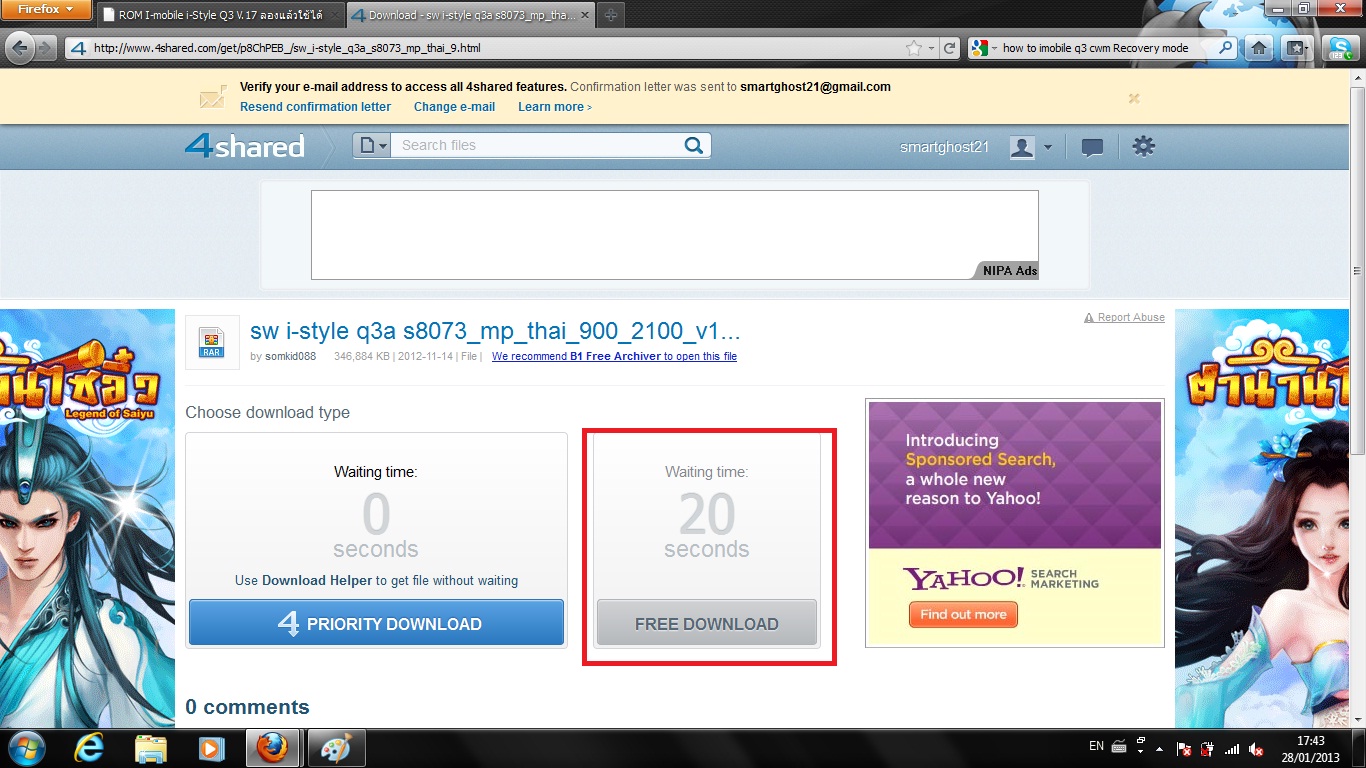Open Windows Explorer from the taskbar
Viewport: 1366px width, 768px height.
coord(150,748)
